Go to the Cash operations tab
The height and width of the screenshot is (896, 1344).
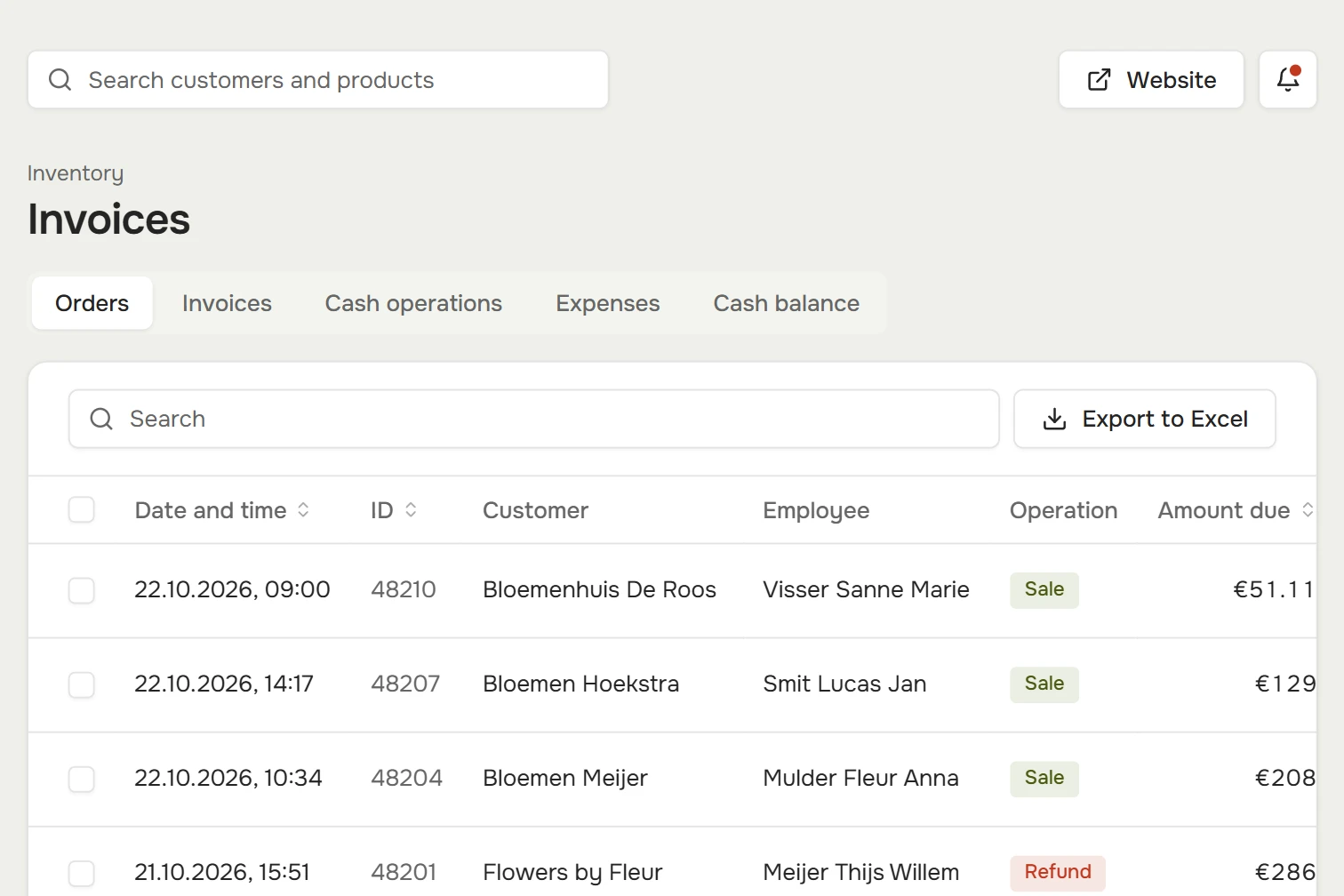[x=413, y=303]
